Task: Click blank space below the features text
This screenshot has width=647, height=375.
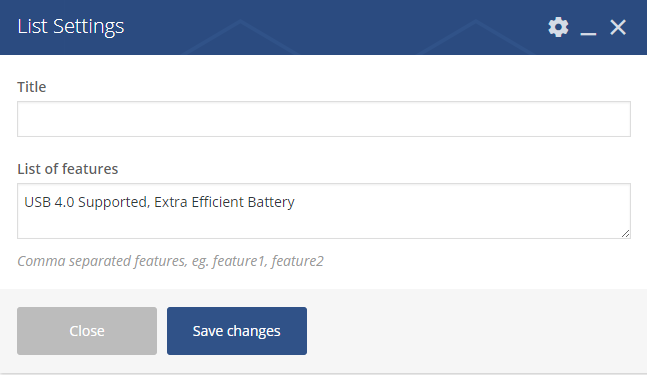Action: pos(324,225)
